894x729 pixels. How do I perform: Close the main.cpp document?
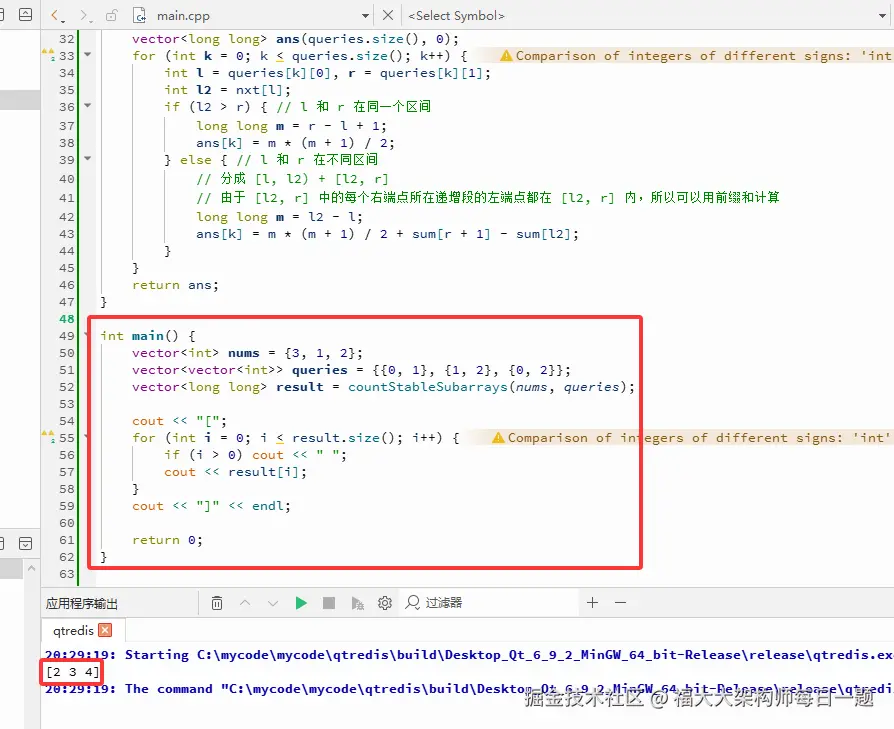coord(388,15)
